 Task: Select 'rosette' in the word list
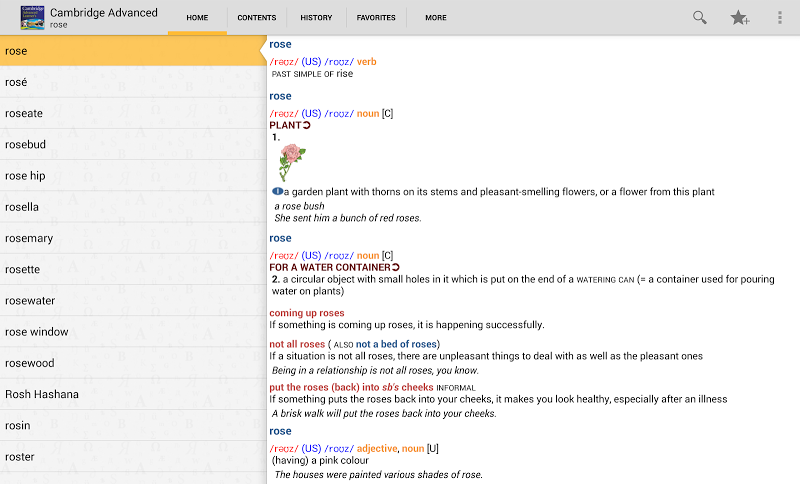(x=133, y=269)
